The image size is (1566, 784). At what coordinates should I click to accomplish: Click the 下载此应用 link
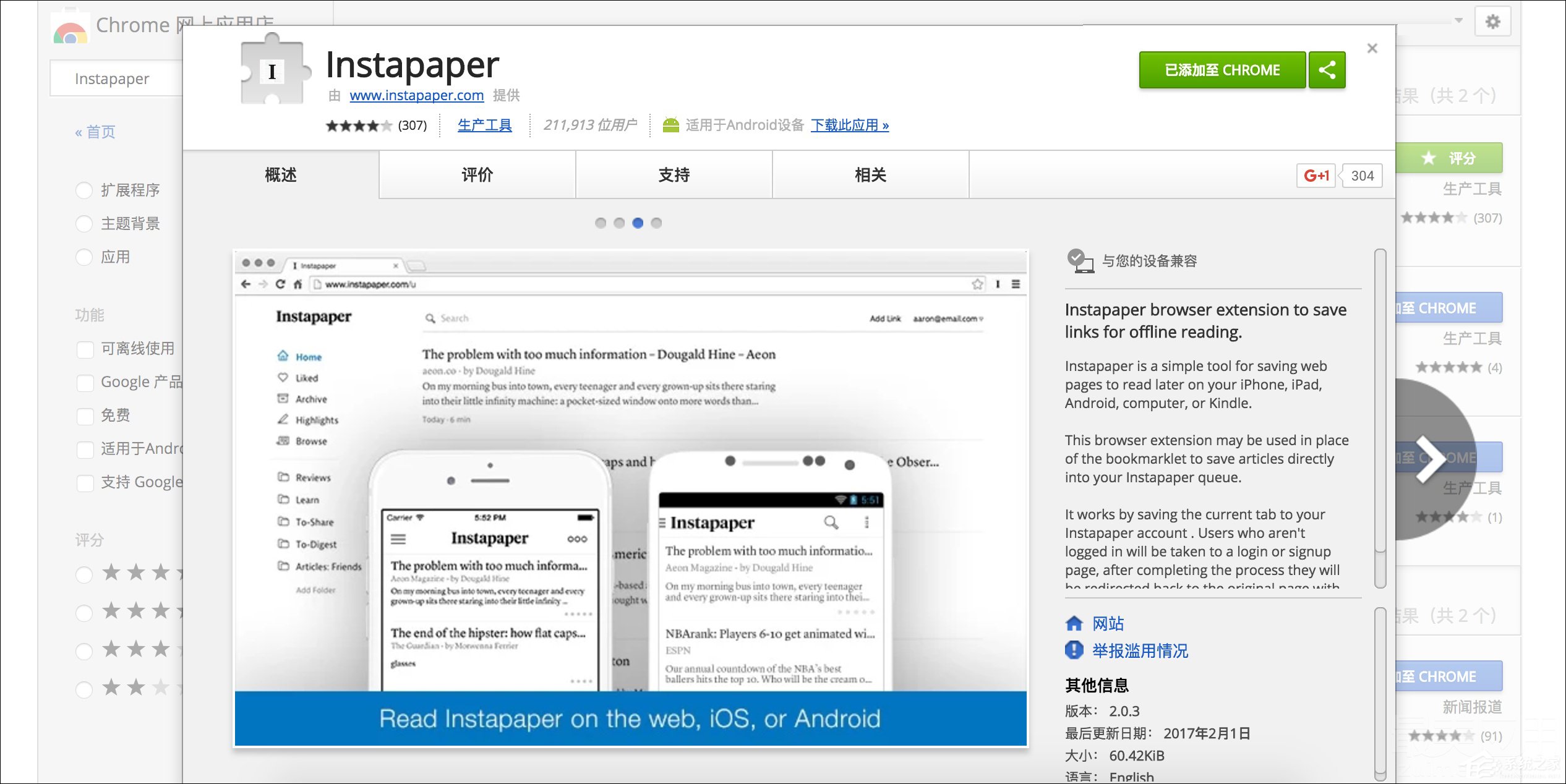tap(849, 125)
